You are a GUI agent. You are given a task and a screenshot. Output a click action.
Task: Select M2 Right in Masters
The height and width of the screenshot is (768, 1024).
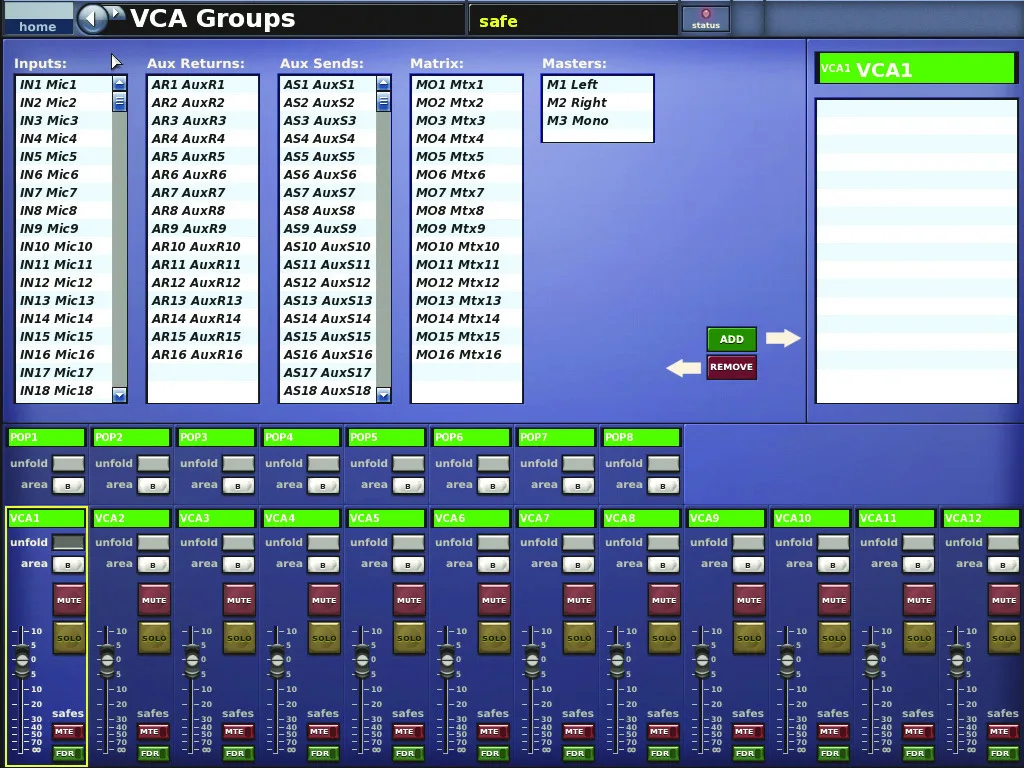point(597,103)
